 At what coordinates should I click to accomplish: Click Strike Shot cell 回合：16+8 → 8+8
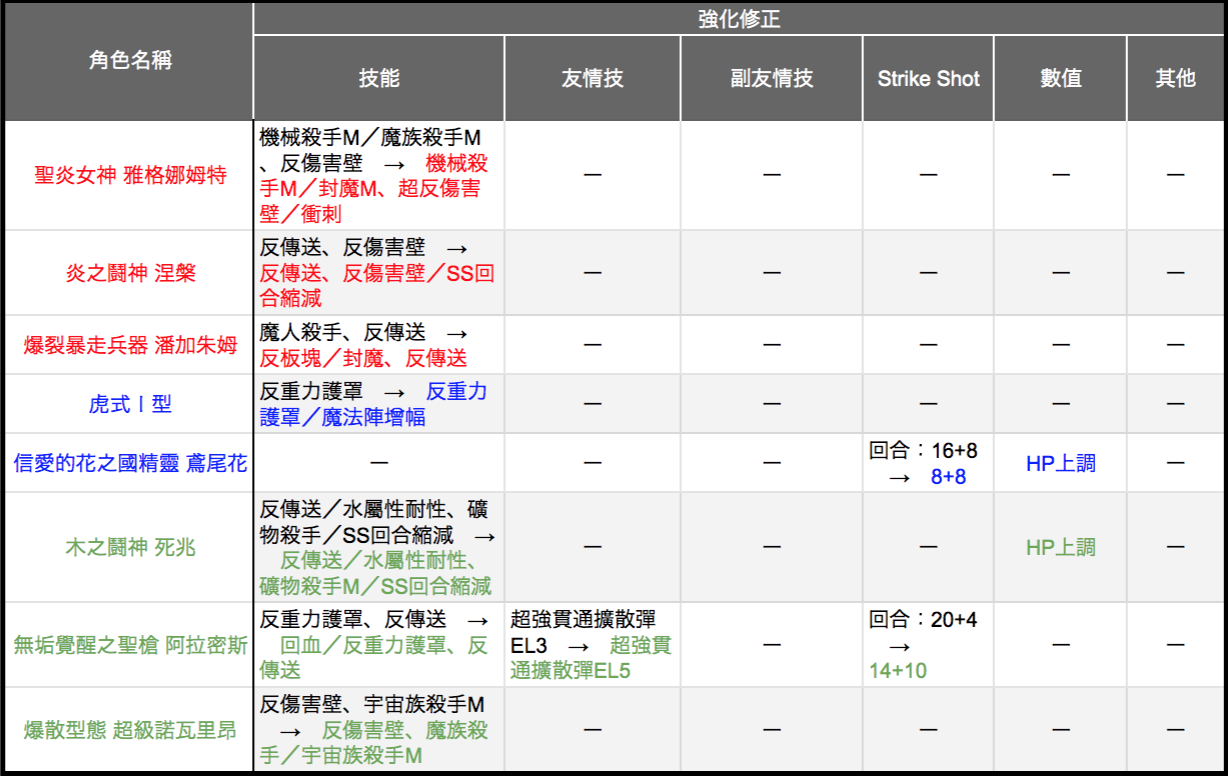point(928,463)
